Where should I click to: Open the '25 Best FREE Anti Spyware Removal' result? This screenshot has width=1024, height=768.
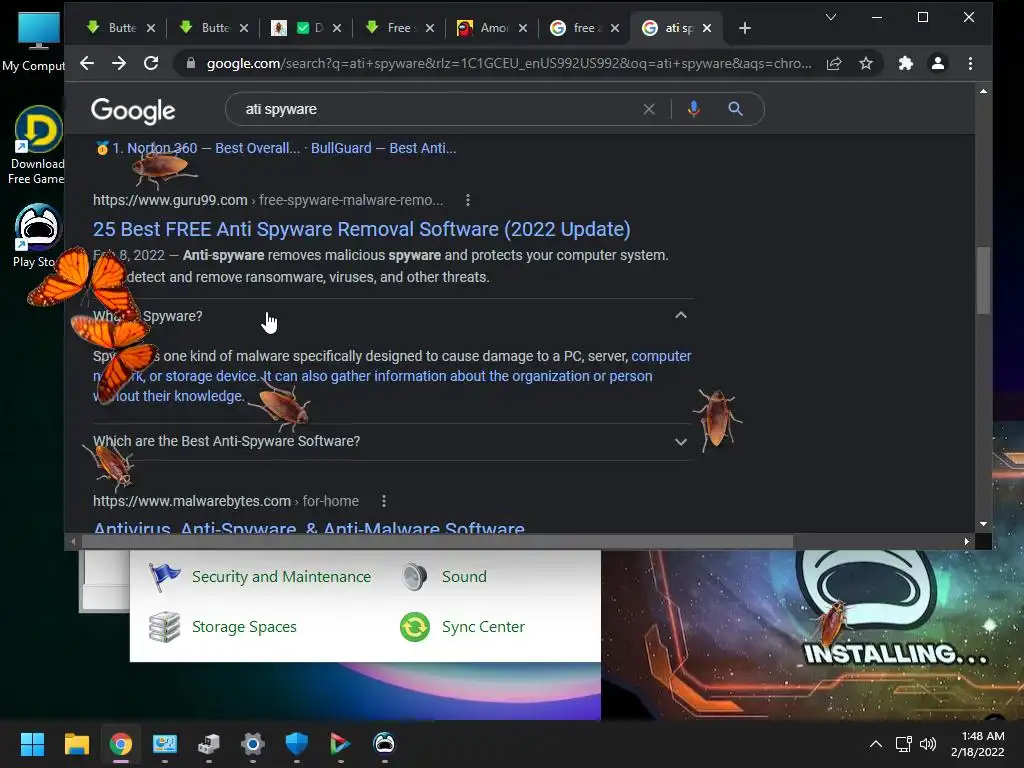coord(361,229)
